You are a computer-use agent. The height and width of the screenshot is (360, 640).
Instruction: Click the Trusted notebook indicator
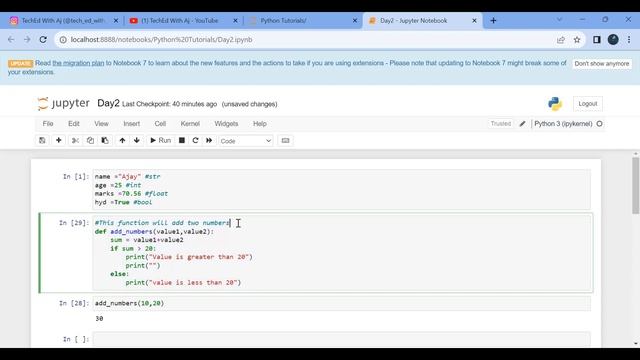501,124
